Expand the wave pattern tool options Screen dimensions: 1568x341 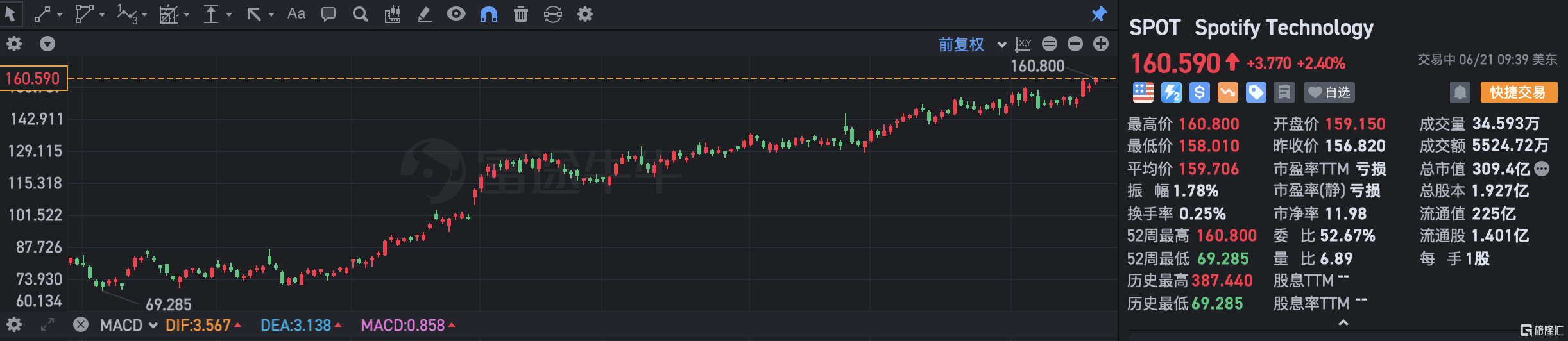point(144,15)
